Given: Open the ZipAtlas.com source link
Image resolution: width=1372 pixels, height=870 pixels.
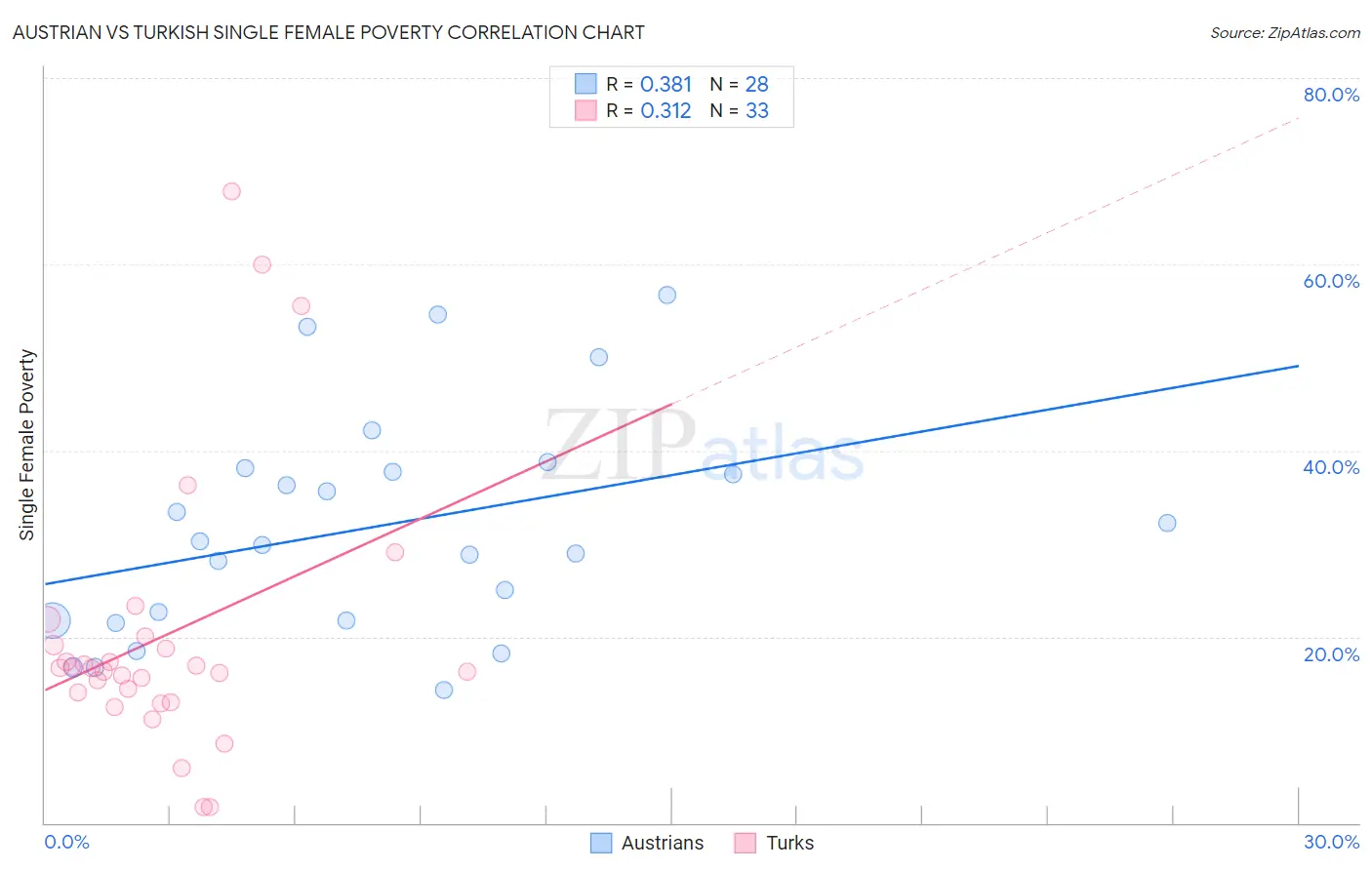Looking at the screenshot, I should click(1284, 33).
